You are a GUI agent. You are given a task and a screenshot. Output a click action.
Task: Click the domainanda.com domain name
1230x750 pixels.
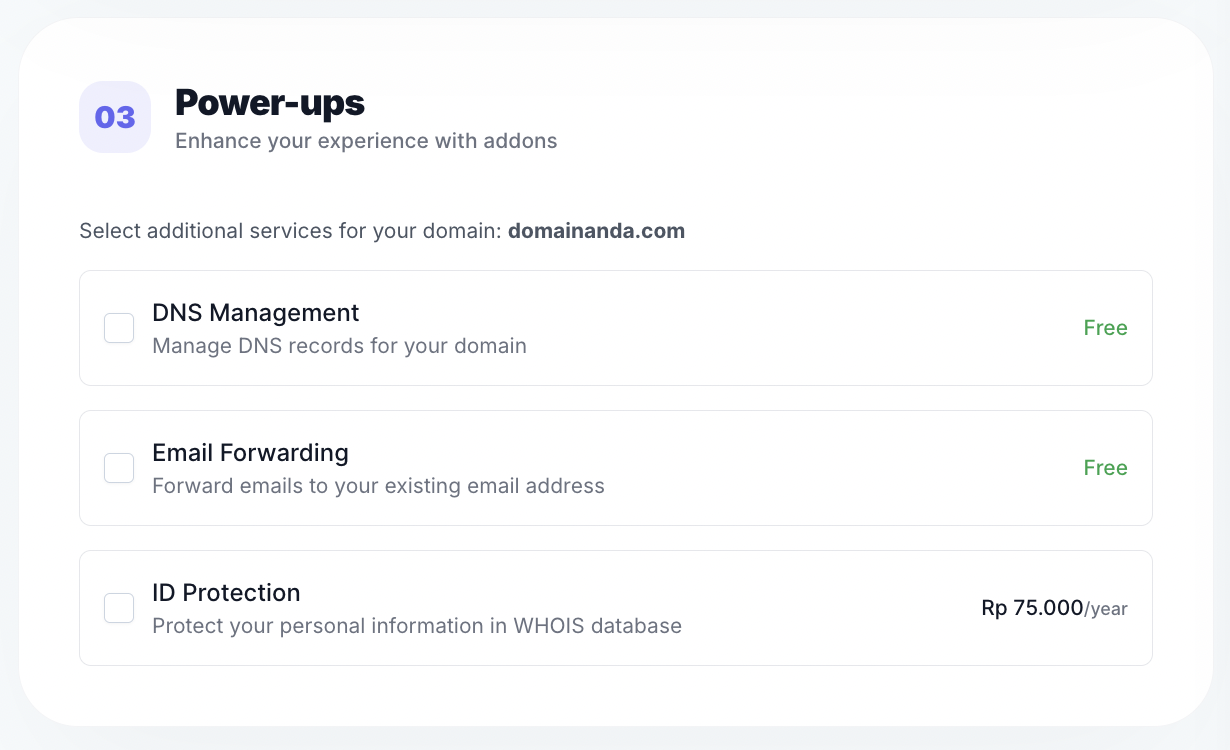coord(596,231)
